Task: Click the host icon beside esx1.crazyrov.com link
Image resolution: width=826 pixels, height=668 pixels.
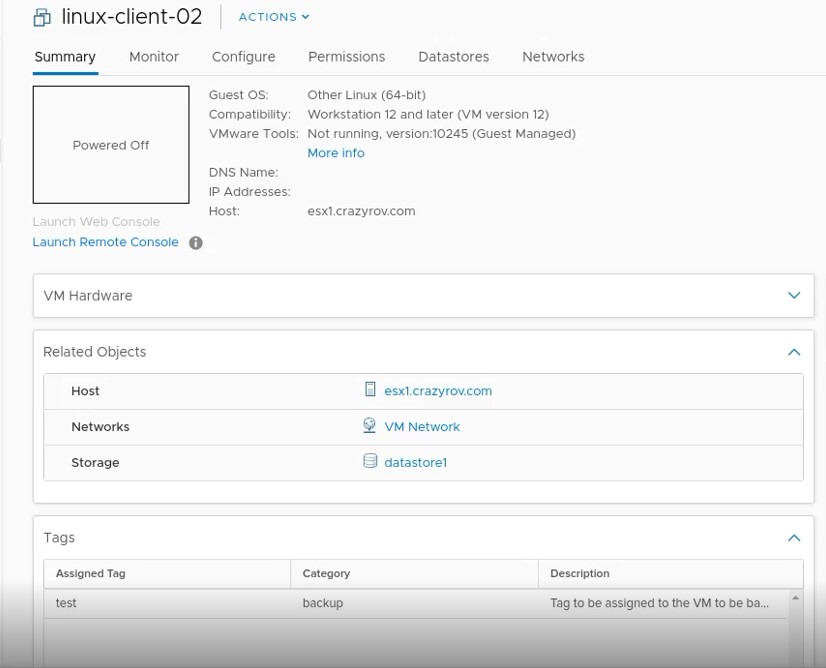Action: pos(370,389)
